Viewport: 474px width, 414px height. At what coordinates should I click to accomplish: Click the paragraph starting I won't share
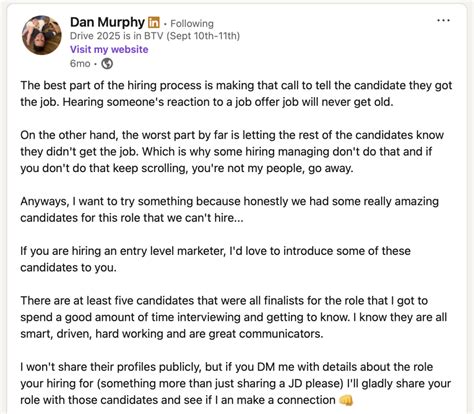point(235,383)
